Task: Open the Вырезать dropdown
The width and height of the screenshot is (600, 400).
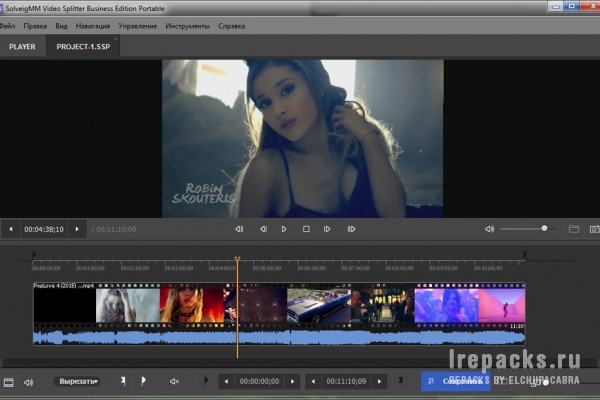Action: tap(78, 381)
